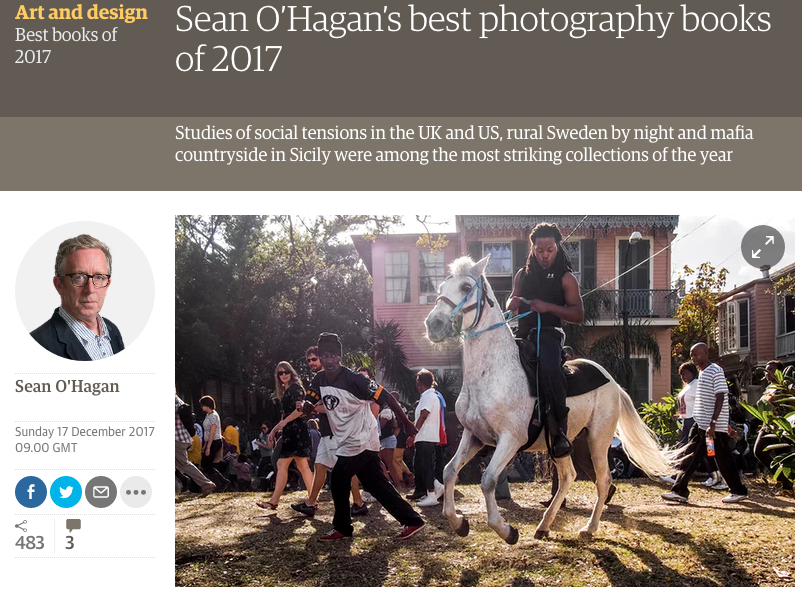802x593 pixels.
Task: Click the share icon above 483
Action: (x=21, y=525)
